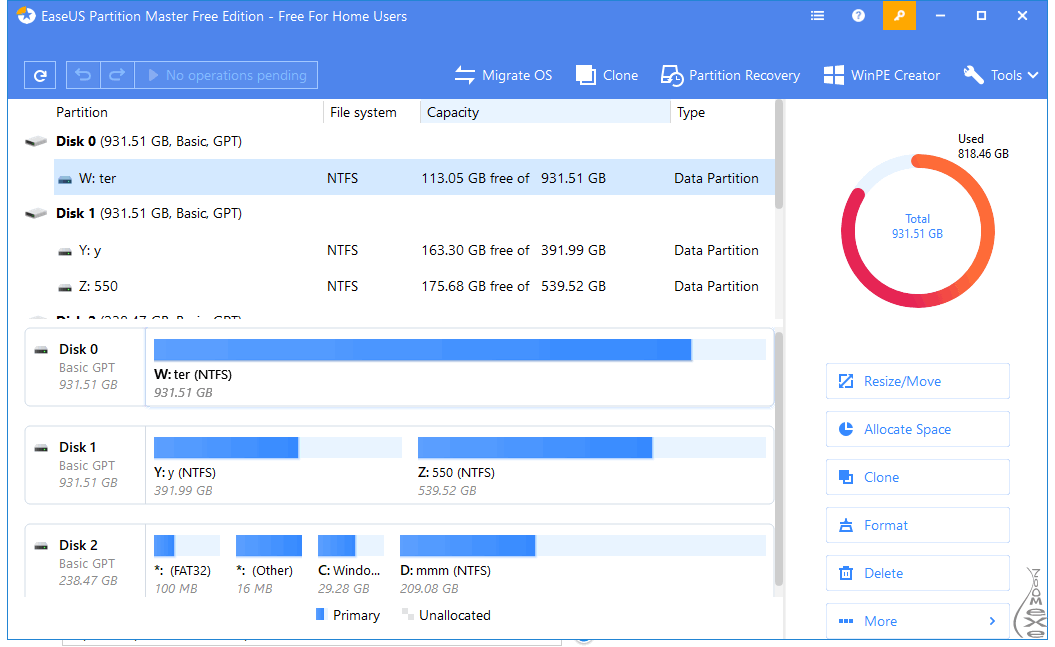This screenshot has width=1055, height=647.
Task: Click the EaseUS app logo icon
Action: 26,15
